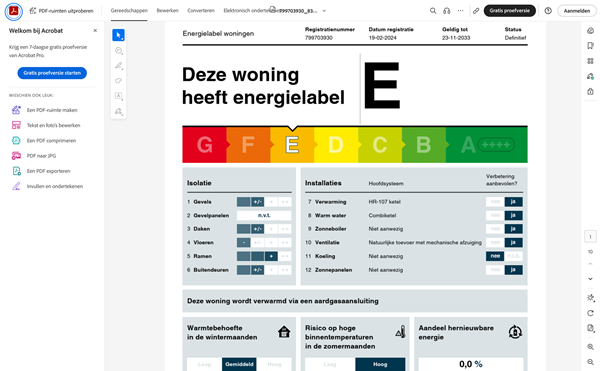Viewport: 600px width, 371px height.
Task: Expand the file name dropdown chevron
Action: (324, 11)
